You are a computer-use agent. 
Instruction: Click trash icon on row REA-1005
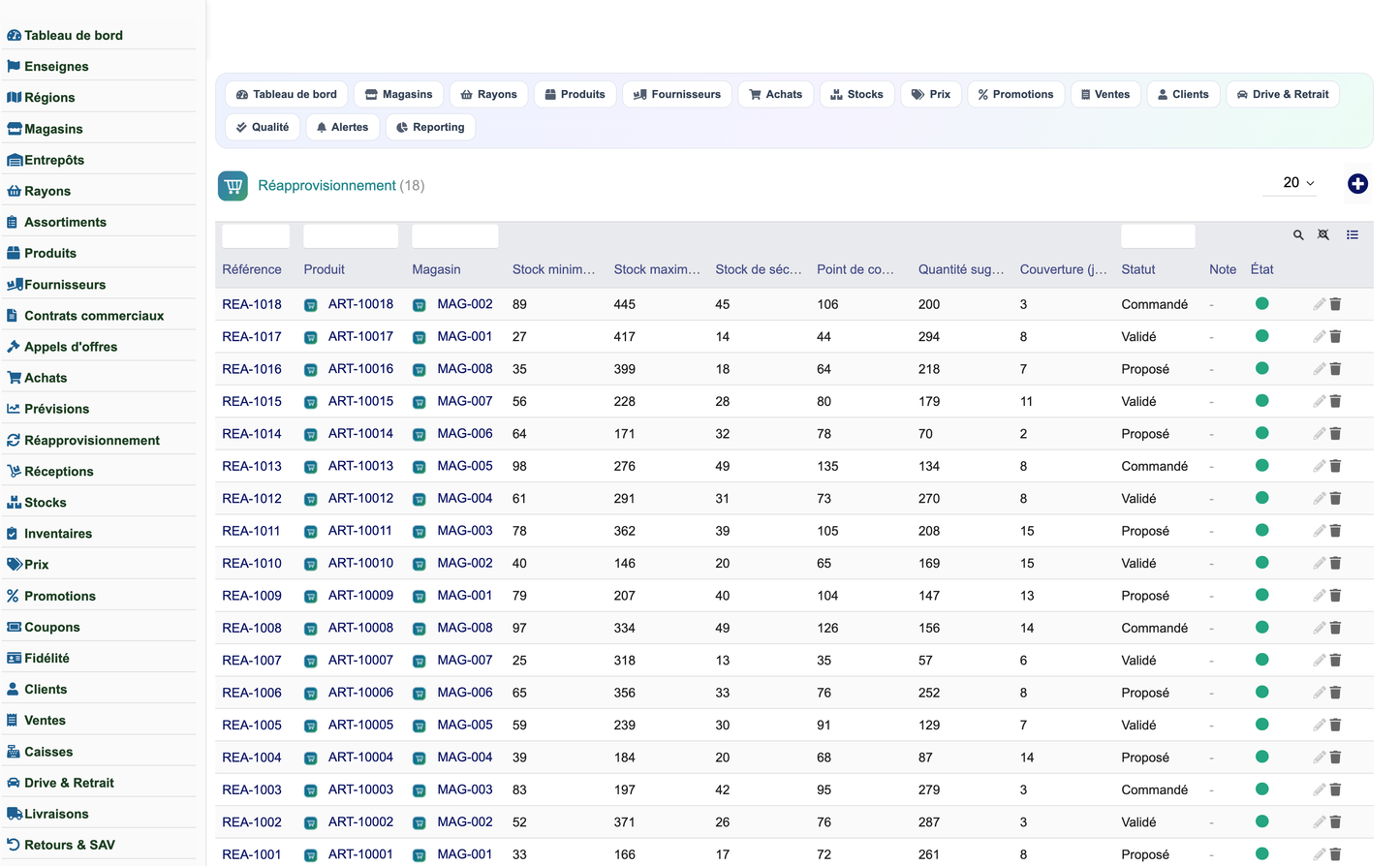tap(1335, 725)
